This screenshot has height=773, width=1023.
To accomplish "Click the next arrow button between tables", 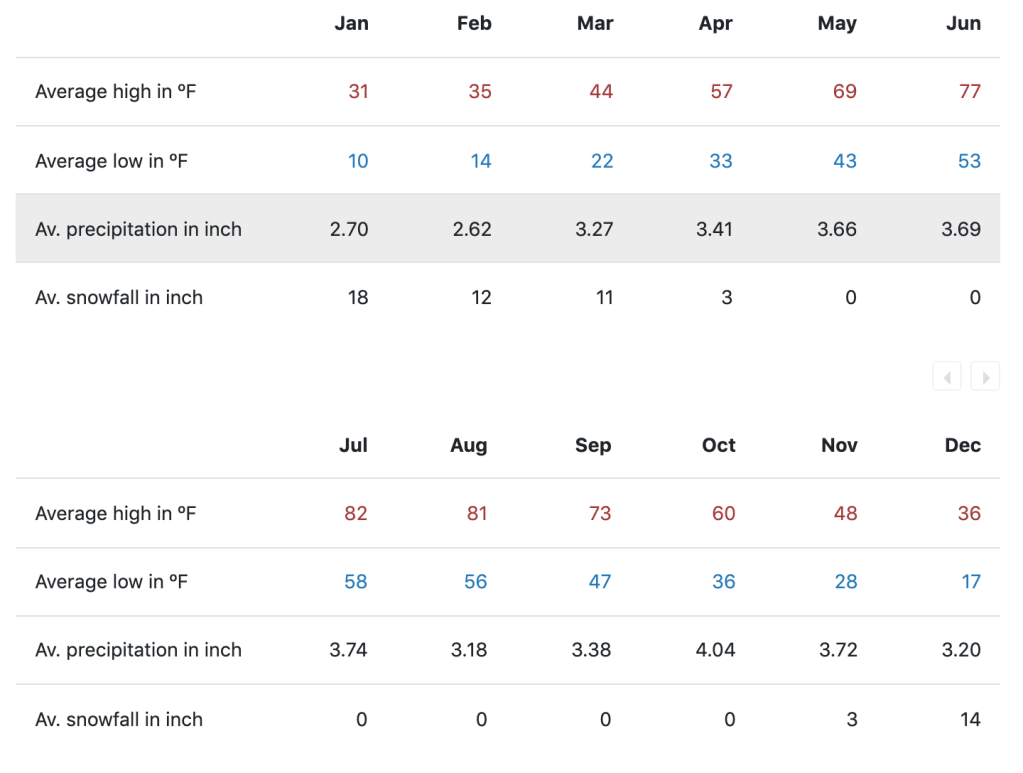I will pyautogui.click(x=985, y=377).
